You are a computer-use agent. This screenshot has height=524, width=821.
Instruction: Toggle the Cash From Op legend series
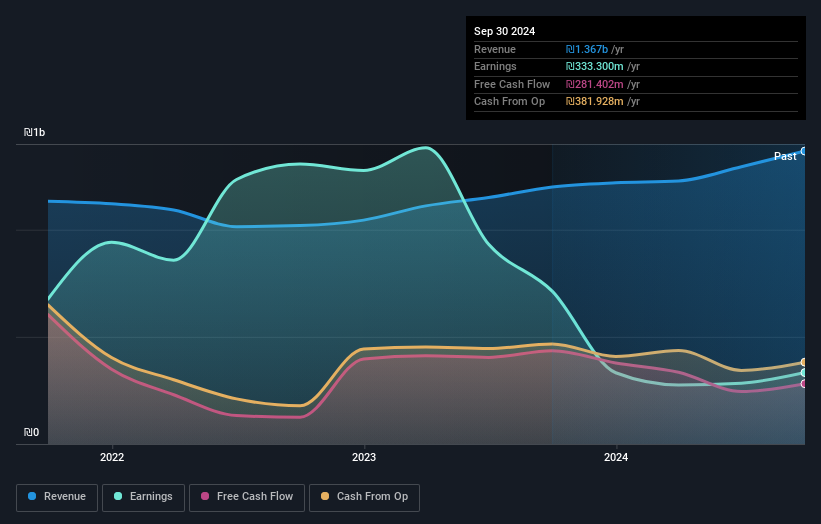[364, 497]
